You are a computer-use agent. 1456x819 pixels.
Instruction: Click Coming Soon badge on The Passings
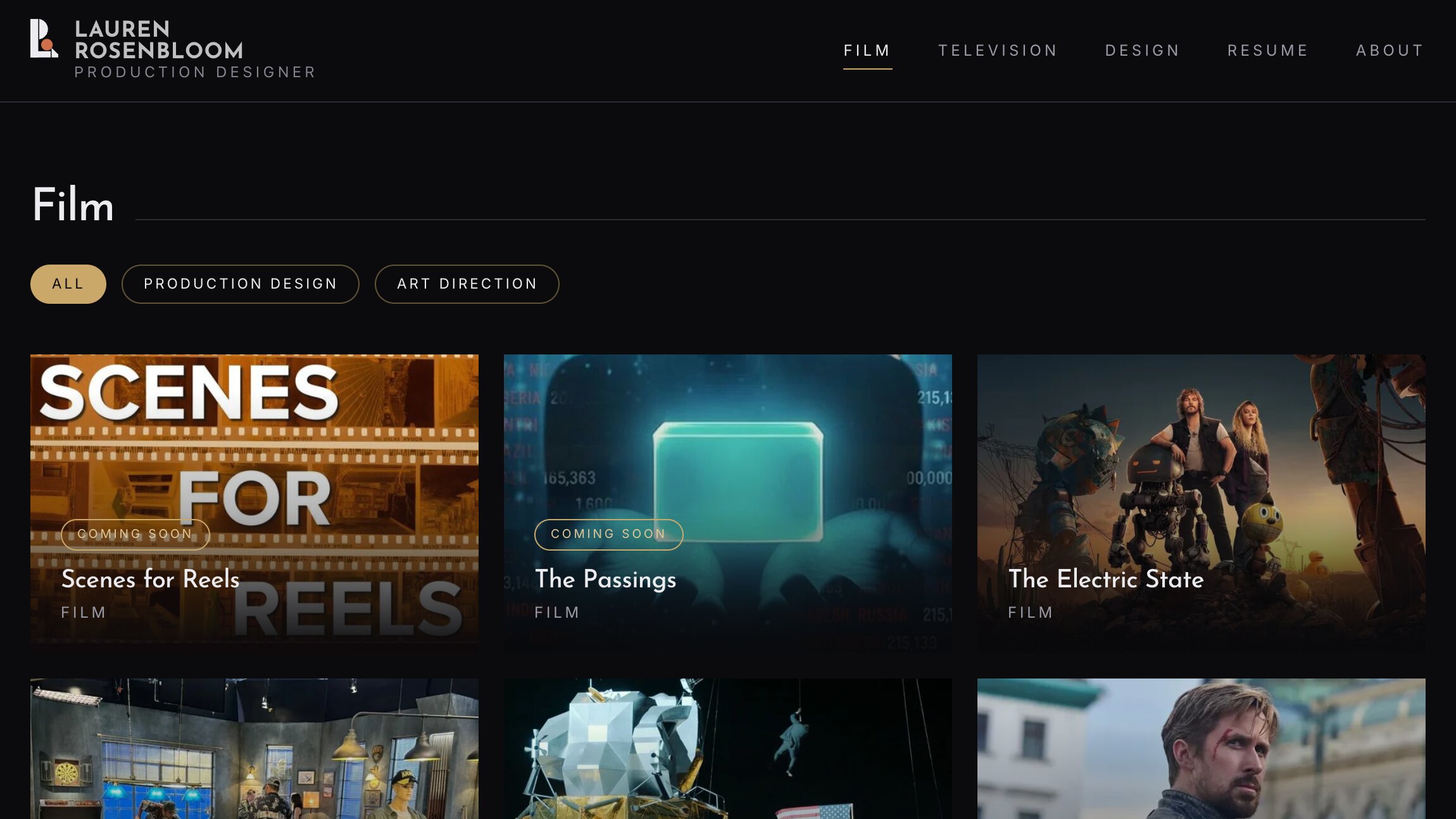pos(609,534)
